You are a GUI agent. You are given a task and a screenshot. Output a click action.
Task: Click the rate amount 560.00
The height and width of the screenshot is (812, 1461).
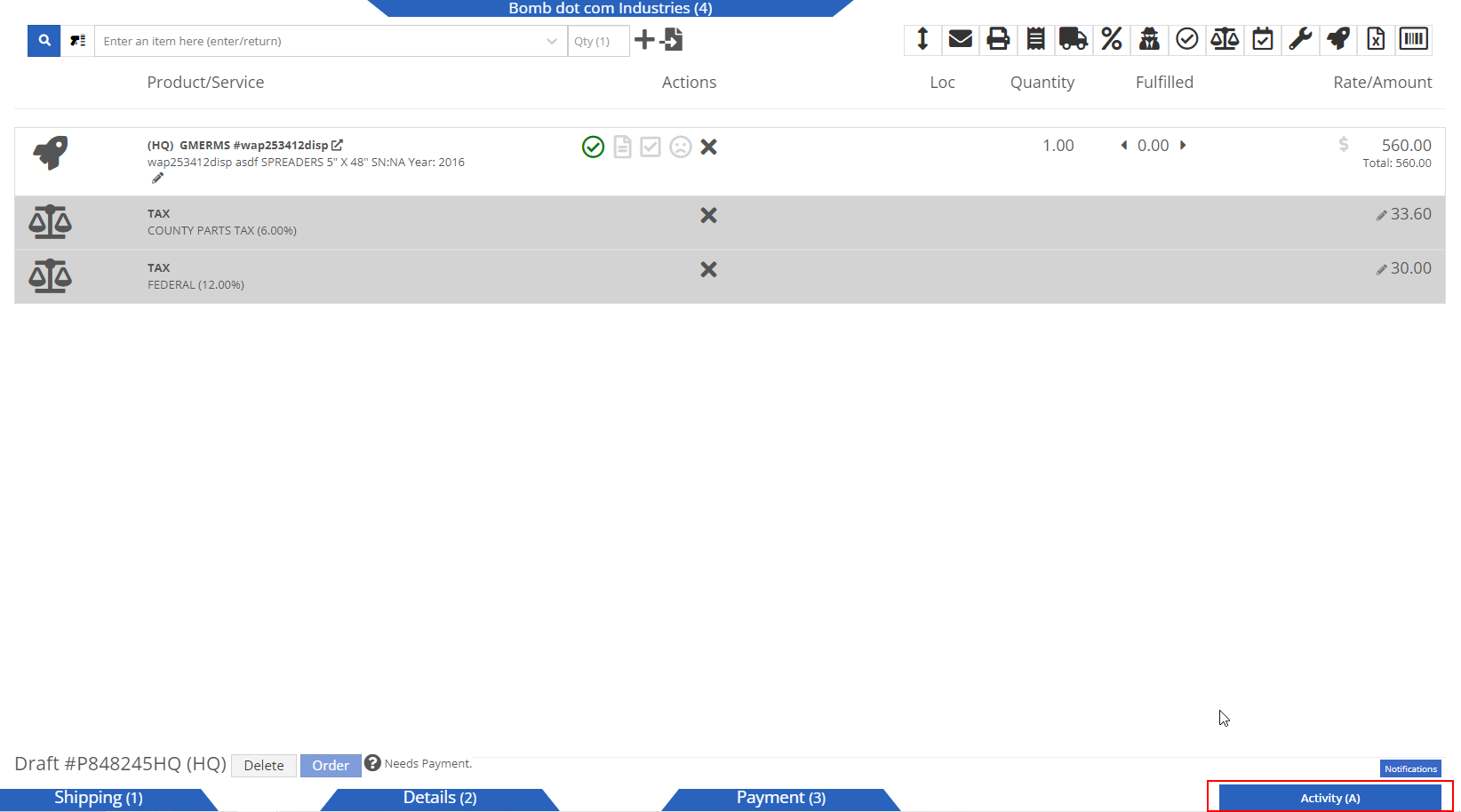click(x=1406, y=145)
